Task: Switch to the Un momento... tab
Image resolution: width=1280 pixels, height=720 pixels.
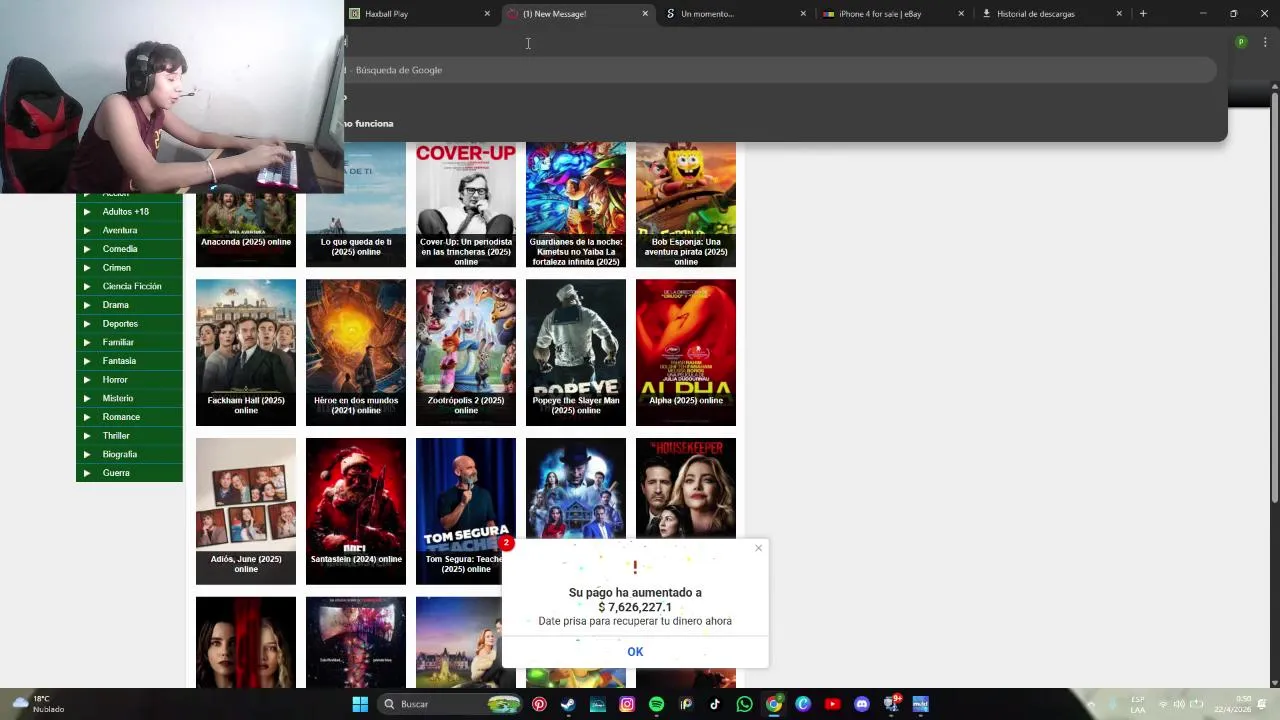Action: [x=735, y=14]
